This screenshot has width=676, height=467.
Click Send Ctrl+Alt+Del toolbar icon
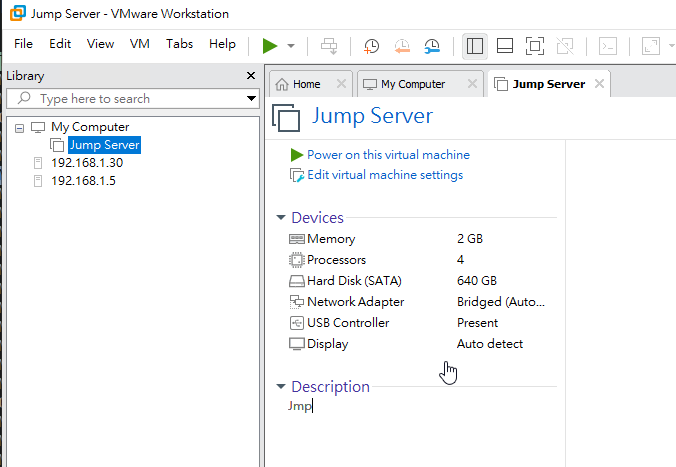[x=329, y=46]
